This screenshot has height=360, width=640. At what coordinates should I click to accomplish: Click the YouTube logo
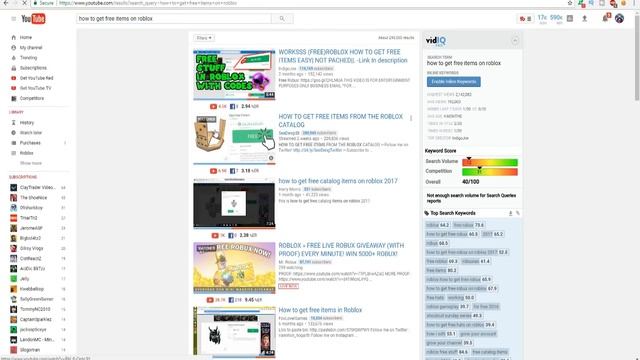click(x=33, y=19)
